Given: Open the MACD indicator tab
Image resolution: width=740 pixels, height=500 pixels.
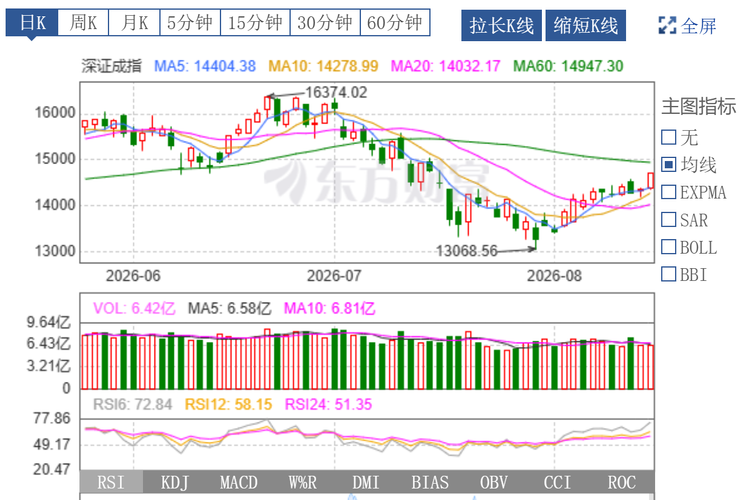Looking at the screenshot, I should (239, 483).
